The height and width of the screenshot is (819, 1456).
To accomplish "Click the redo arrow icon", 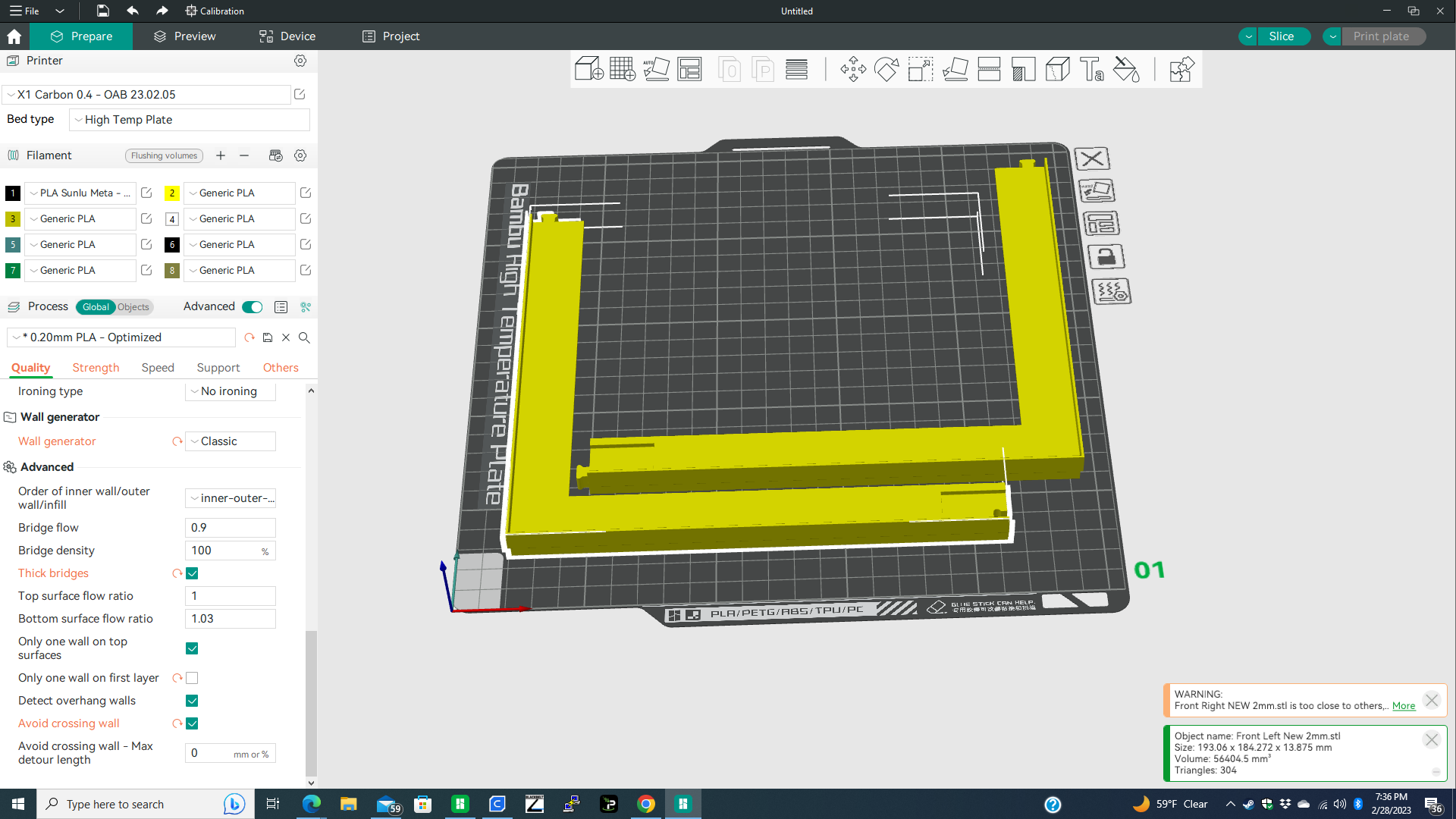I will 162,11.
